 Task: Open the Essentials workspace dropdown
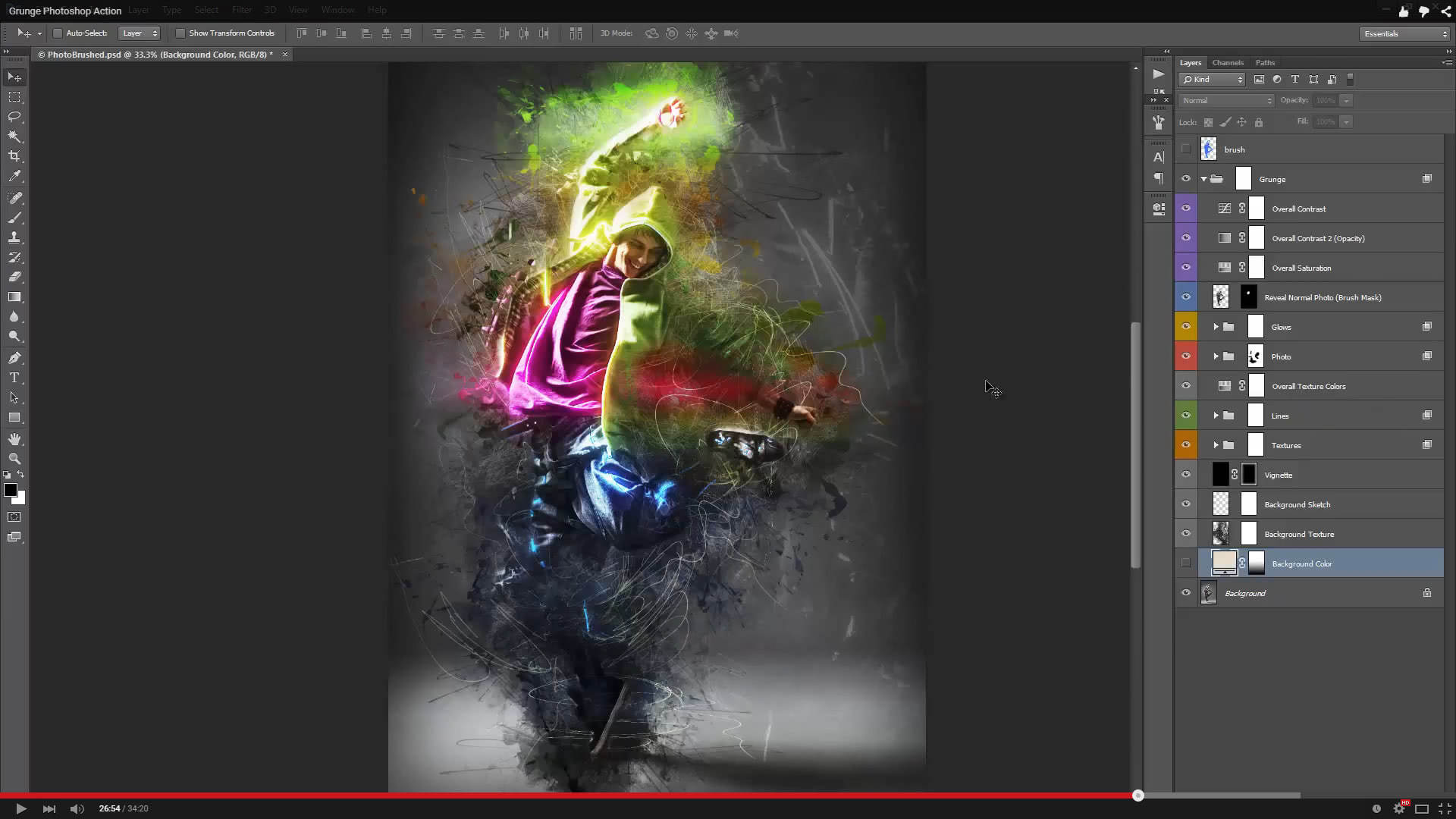pyautogui.click(x=1404, y=33)
